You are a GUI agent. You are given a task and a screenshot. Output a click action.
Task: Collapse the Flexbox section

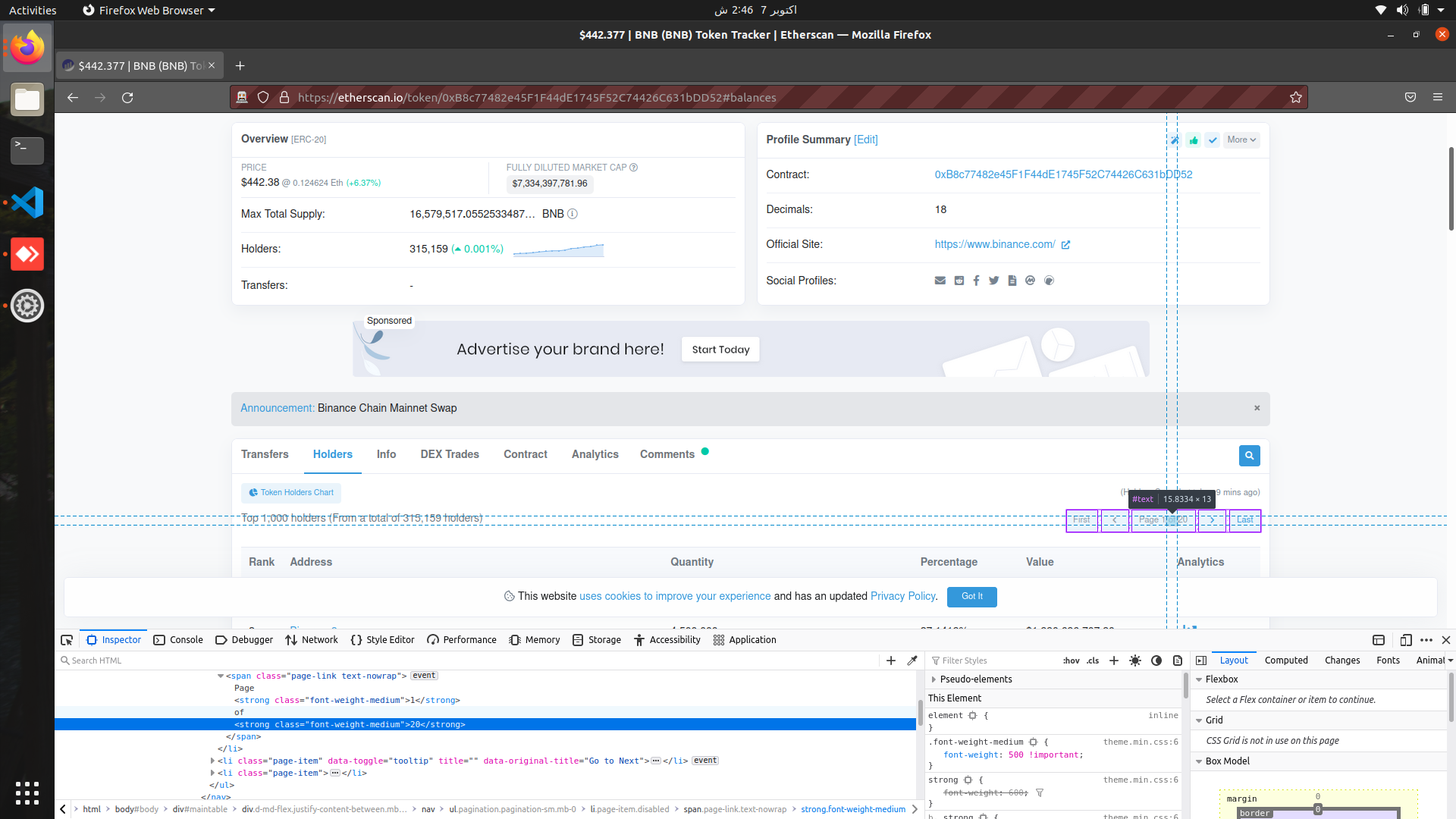pos(1199,679)
